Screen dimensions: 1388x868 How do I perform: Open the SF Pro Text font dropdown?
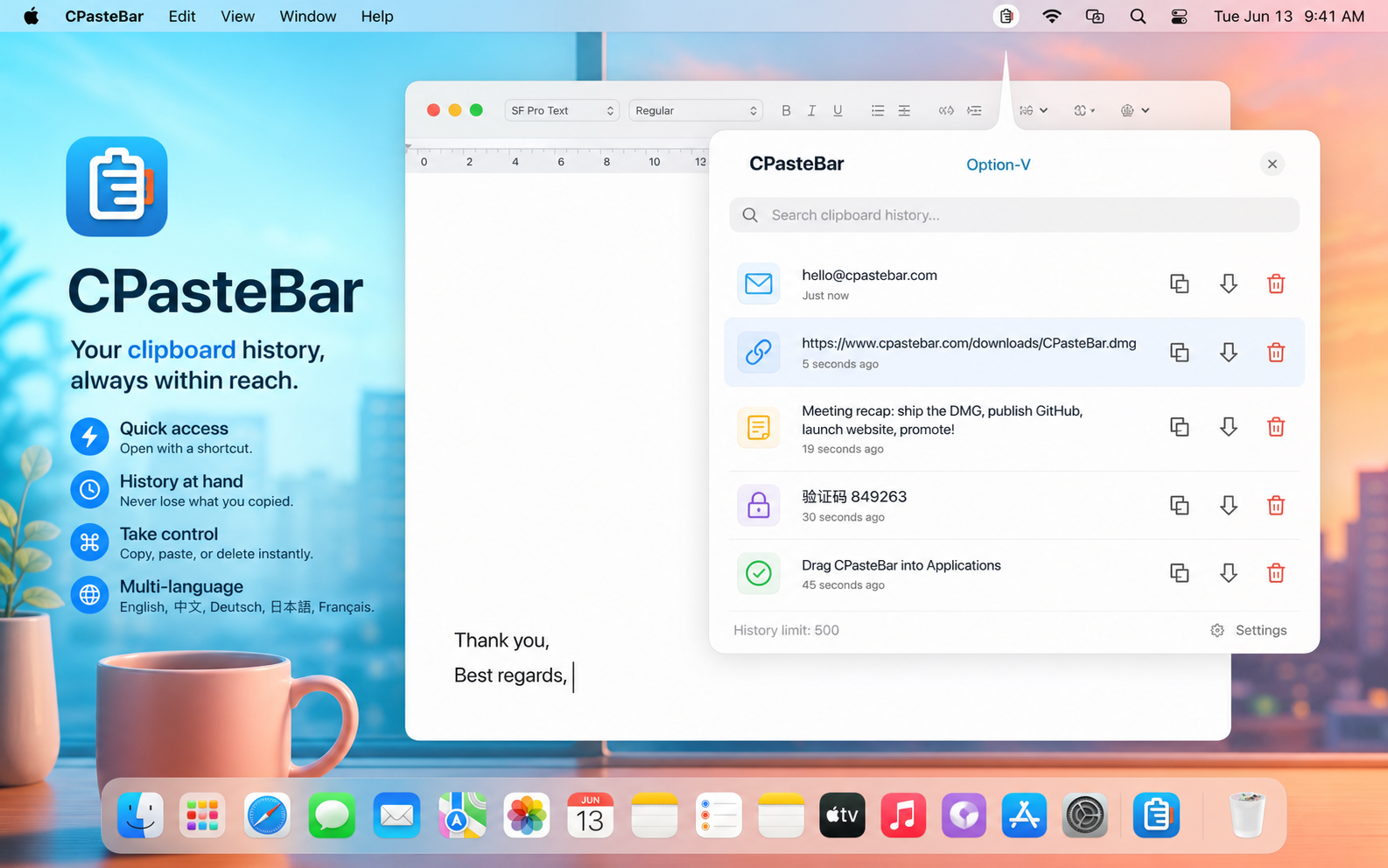point(562,110)
